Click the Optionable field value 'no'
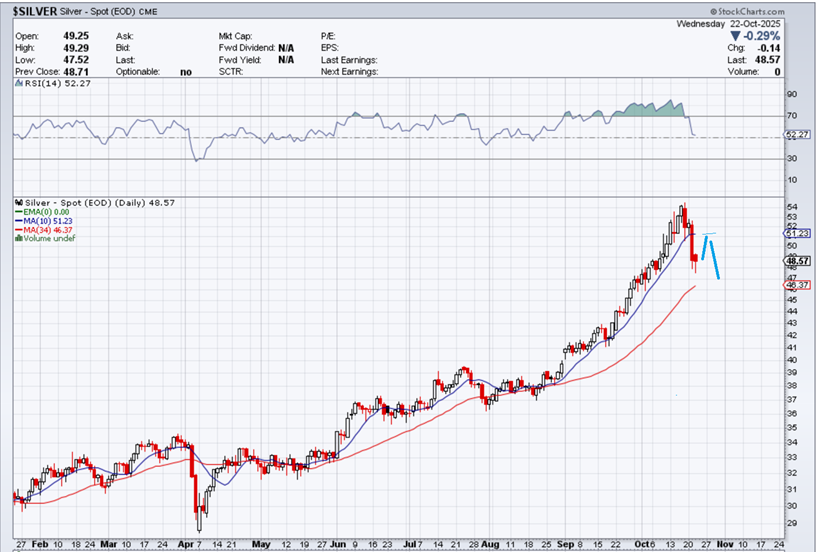 click(x=186, y=72)
